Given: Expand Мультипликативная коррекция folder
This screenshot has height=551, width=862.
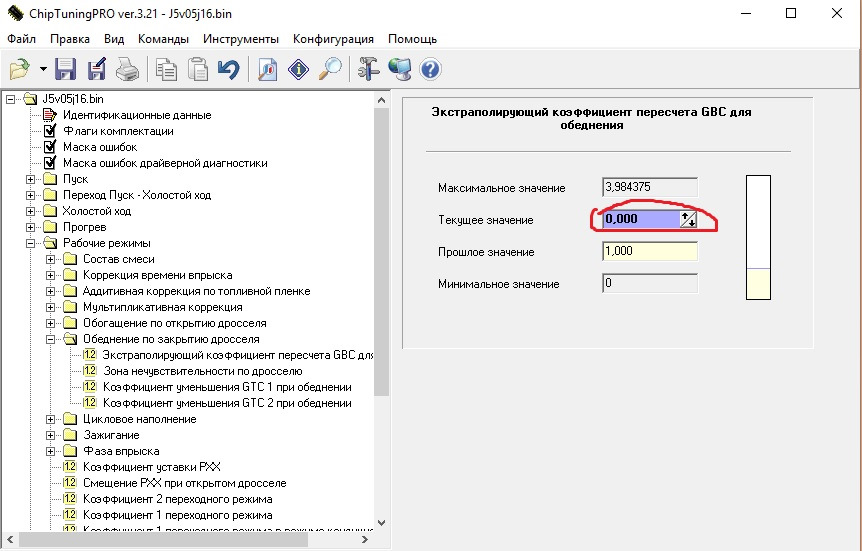Looking at the screenshot, I should tap(51, 307).
